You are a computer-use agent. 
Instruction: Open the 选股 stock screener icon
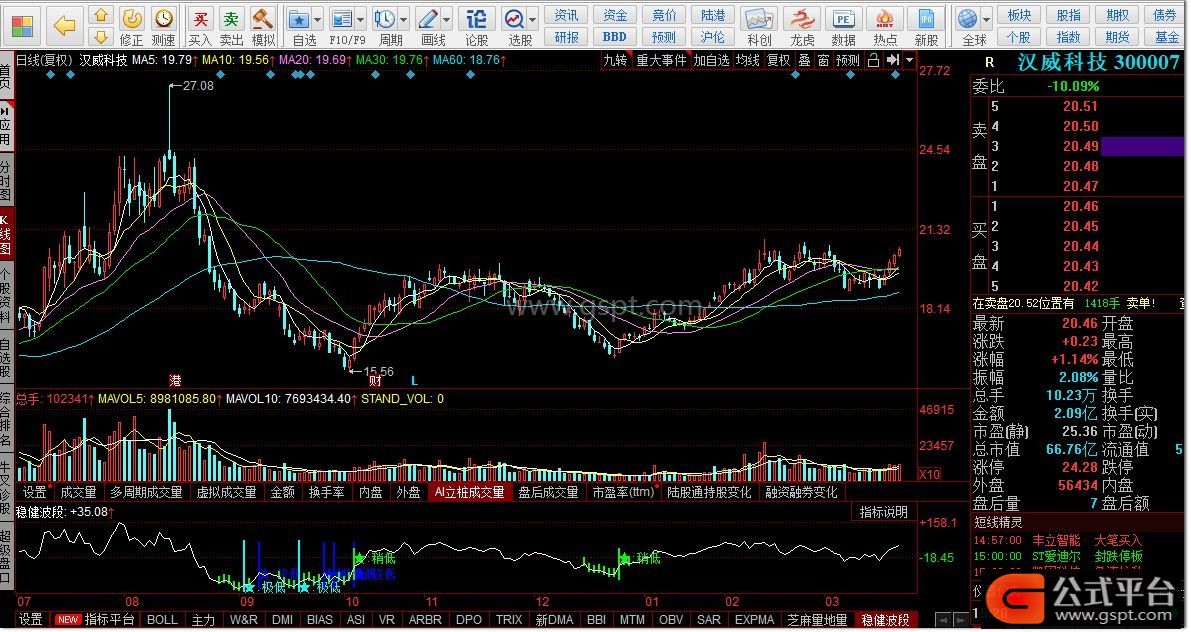click(514, 18)
